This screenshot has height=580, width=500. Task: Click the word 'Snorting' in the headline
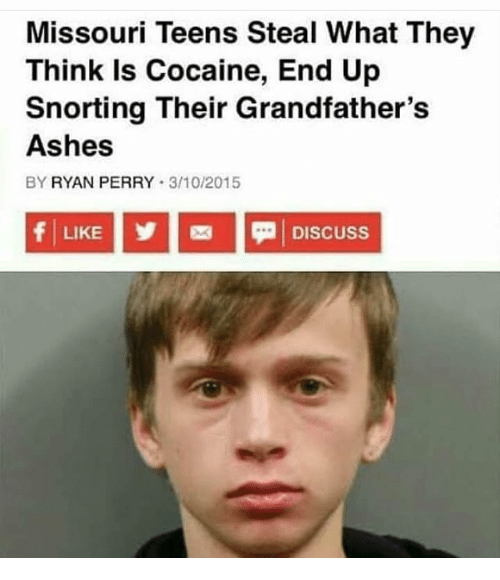point(85,109)
